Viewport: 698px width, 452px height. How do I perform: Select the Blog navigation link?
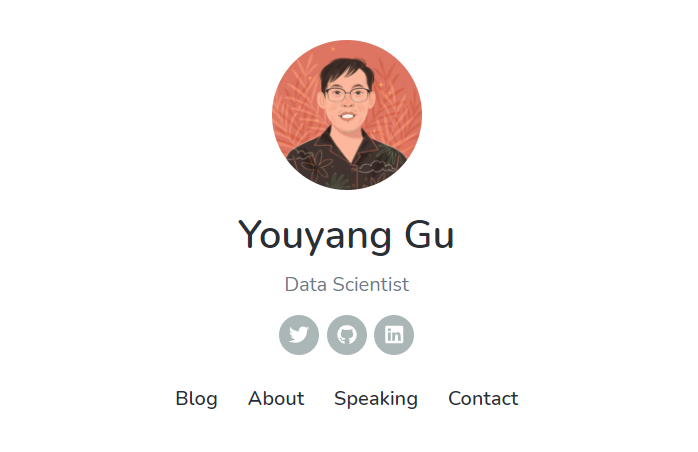196,399
